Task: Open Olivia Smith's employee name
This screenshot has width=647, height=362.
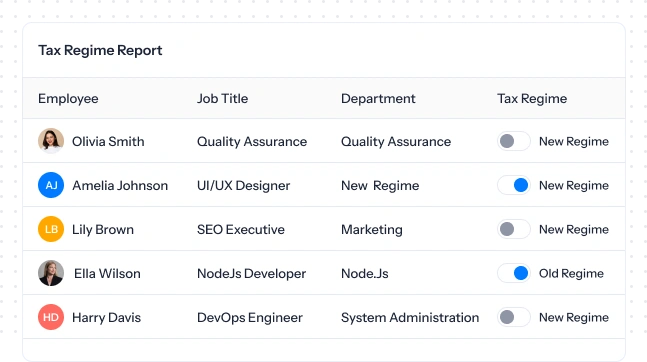Action: (108, 142)
